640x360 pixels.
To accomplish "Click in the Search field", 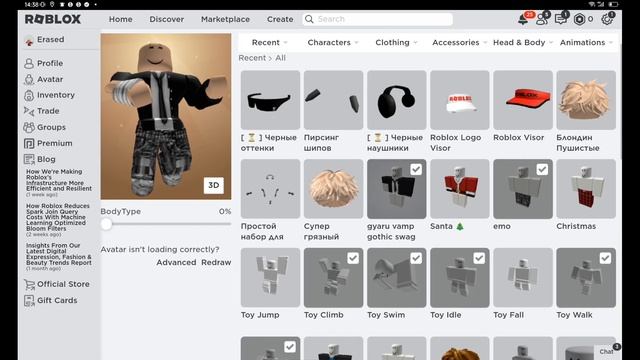I will tap(378, 19).
